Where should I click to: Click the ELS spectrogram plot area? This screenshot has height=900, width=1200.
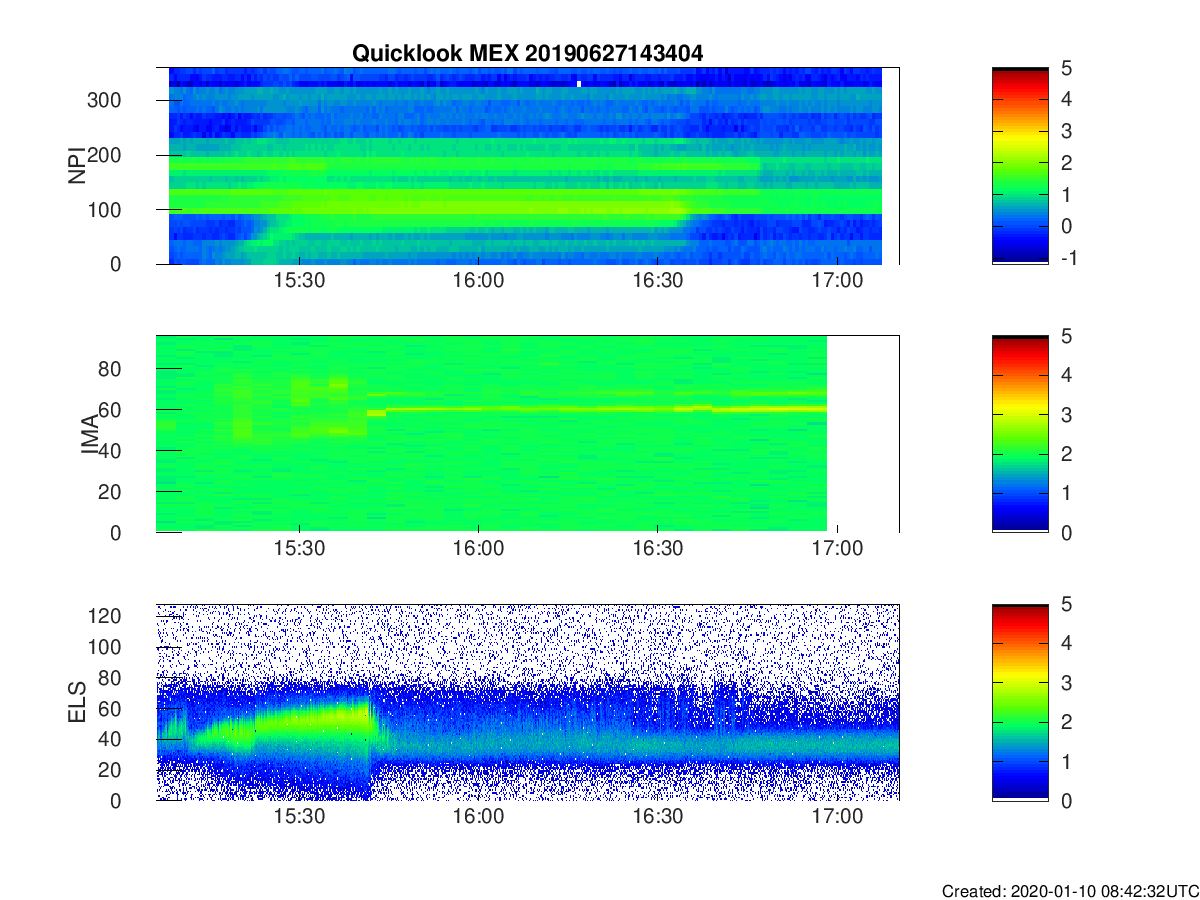(x=527, y=703)
